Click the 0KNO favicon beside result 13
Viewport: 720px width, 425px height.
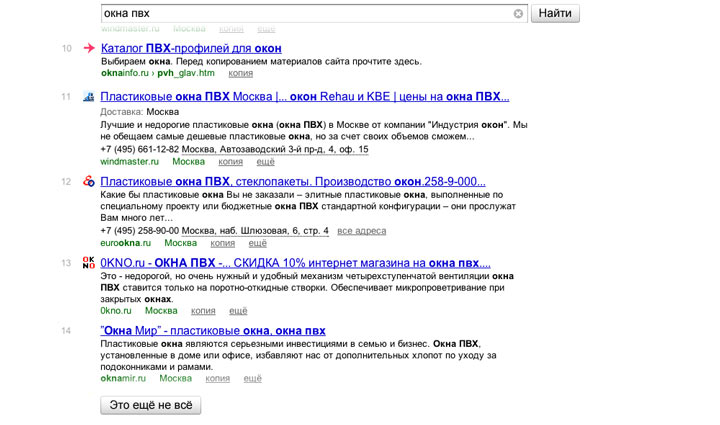click(89, 263)
